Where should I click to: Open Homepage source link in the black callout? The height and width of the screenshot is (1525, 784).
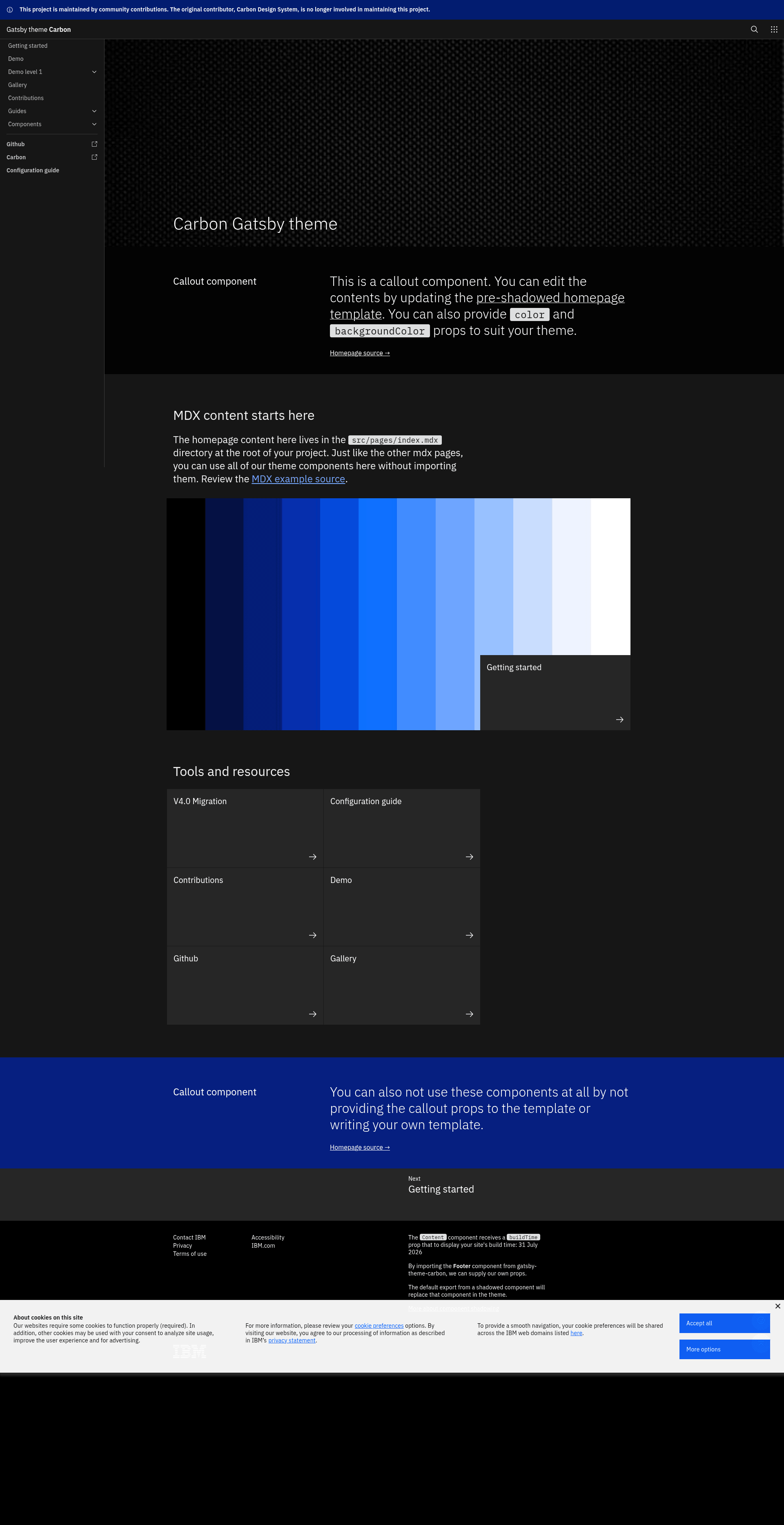360,353
